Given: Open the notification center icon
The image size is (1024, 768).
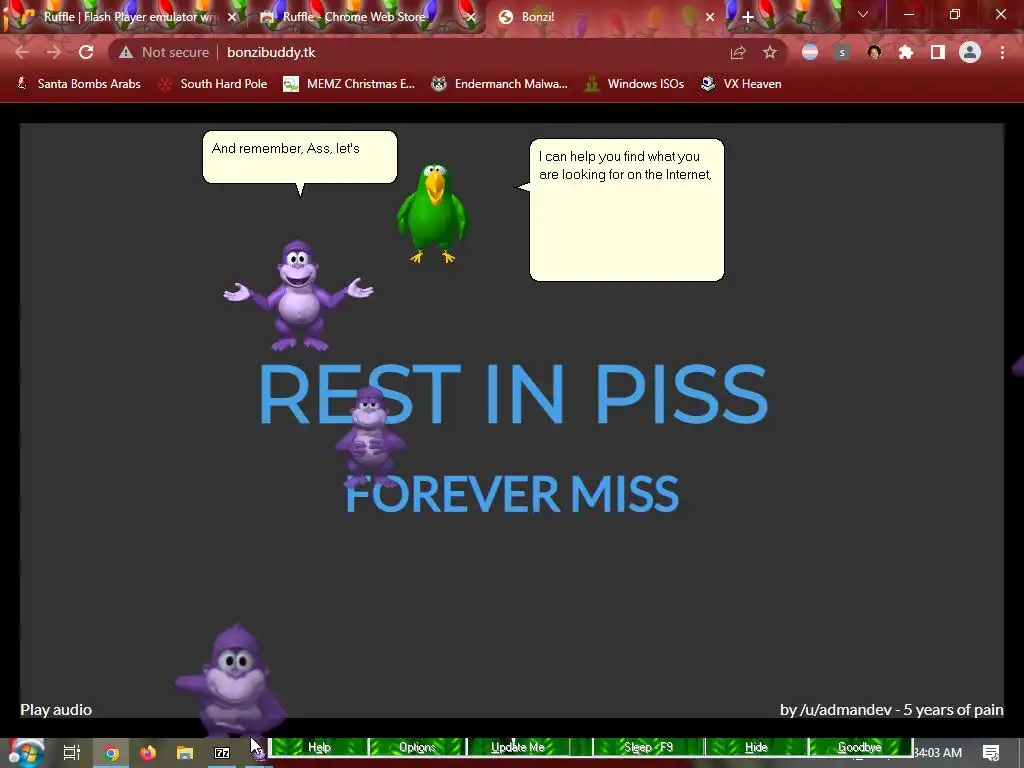Looking at the screenshot, I should 991,753.
